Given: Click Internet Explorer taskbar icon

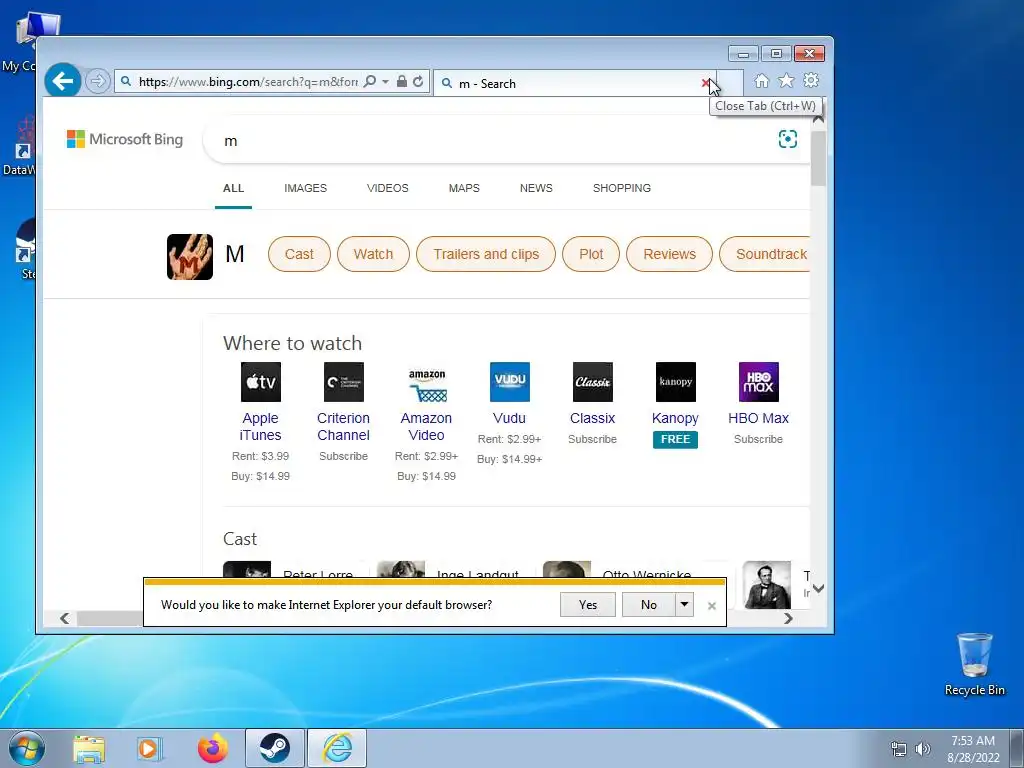Looking at the screenshot, I should [337, 748].
